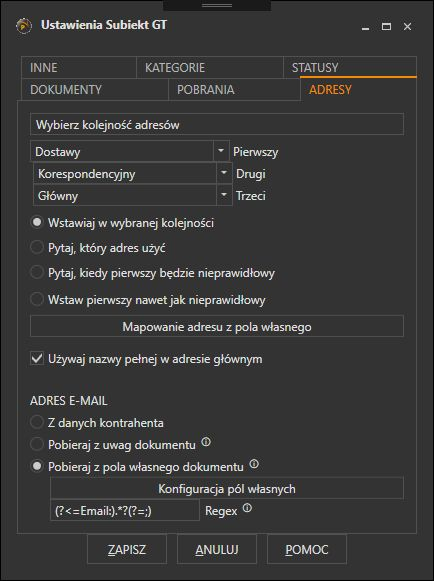Click the Trzeci label
This screenshot has height=581, width=434.
pyautogui.click(x=251, y=196)
